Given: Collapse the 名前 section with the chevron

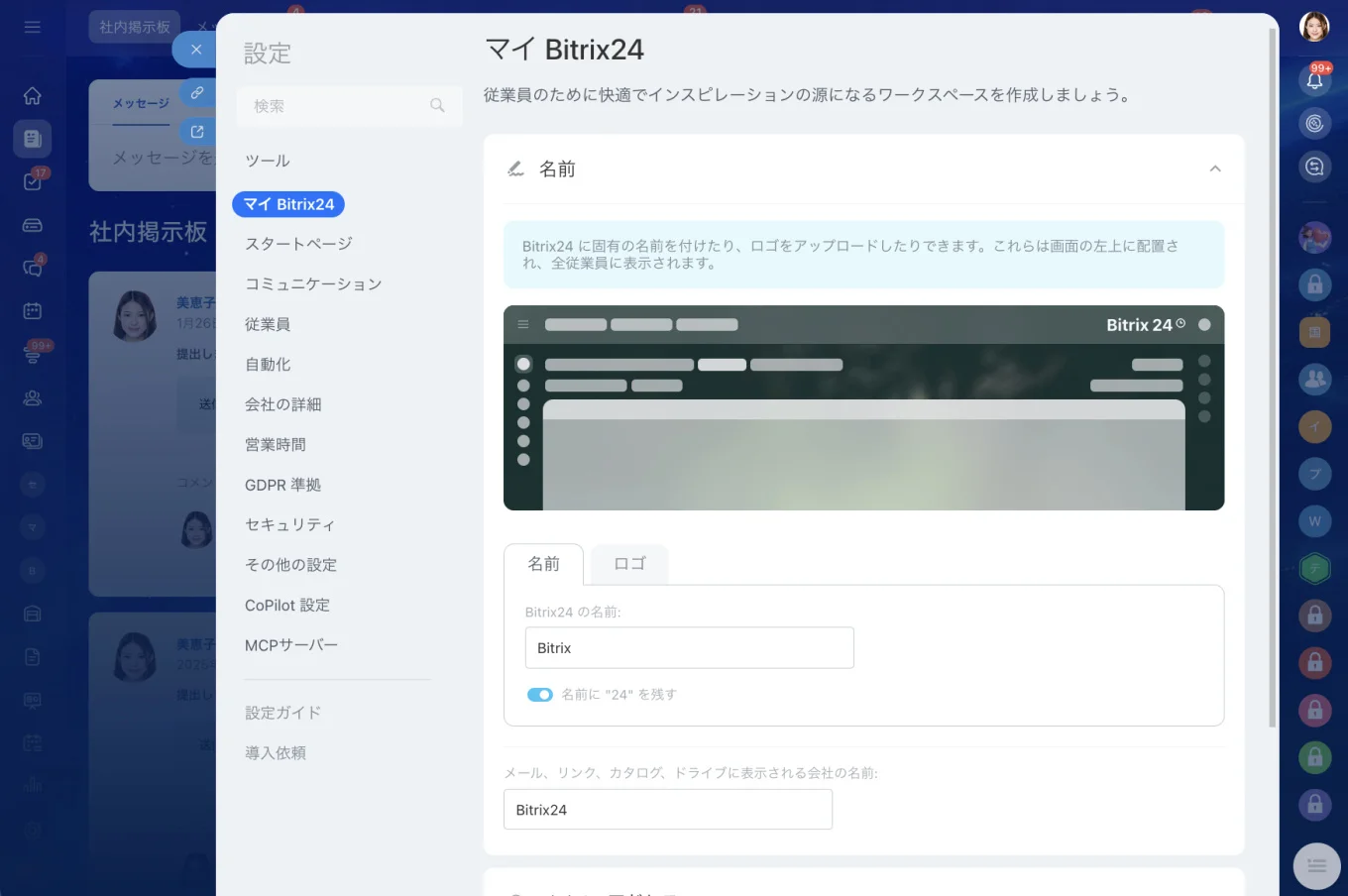Looking at the screenshot, I should click(1215, 168).
